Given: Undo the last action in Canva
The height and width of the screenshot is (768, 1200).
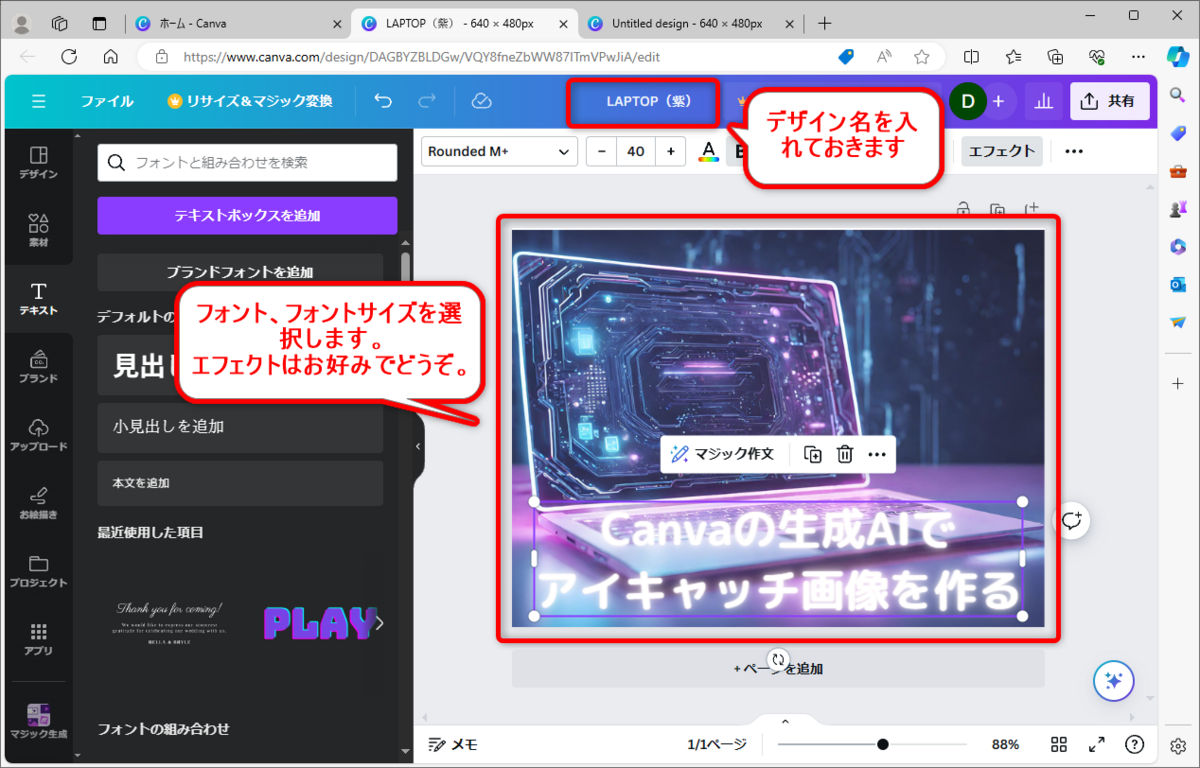Looking at the screenshot, I should pos(383,101).
